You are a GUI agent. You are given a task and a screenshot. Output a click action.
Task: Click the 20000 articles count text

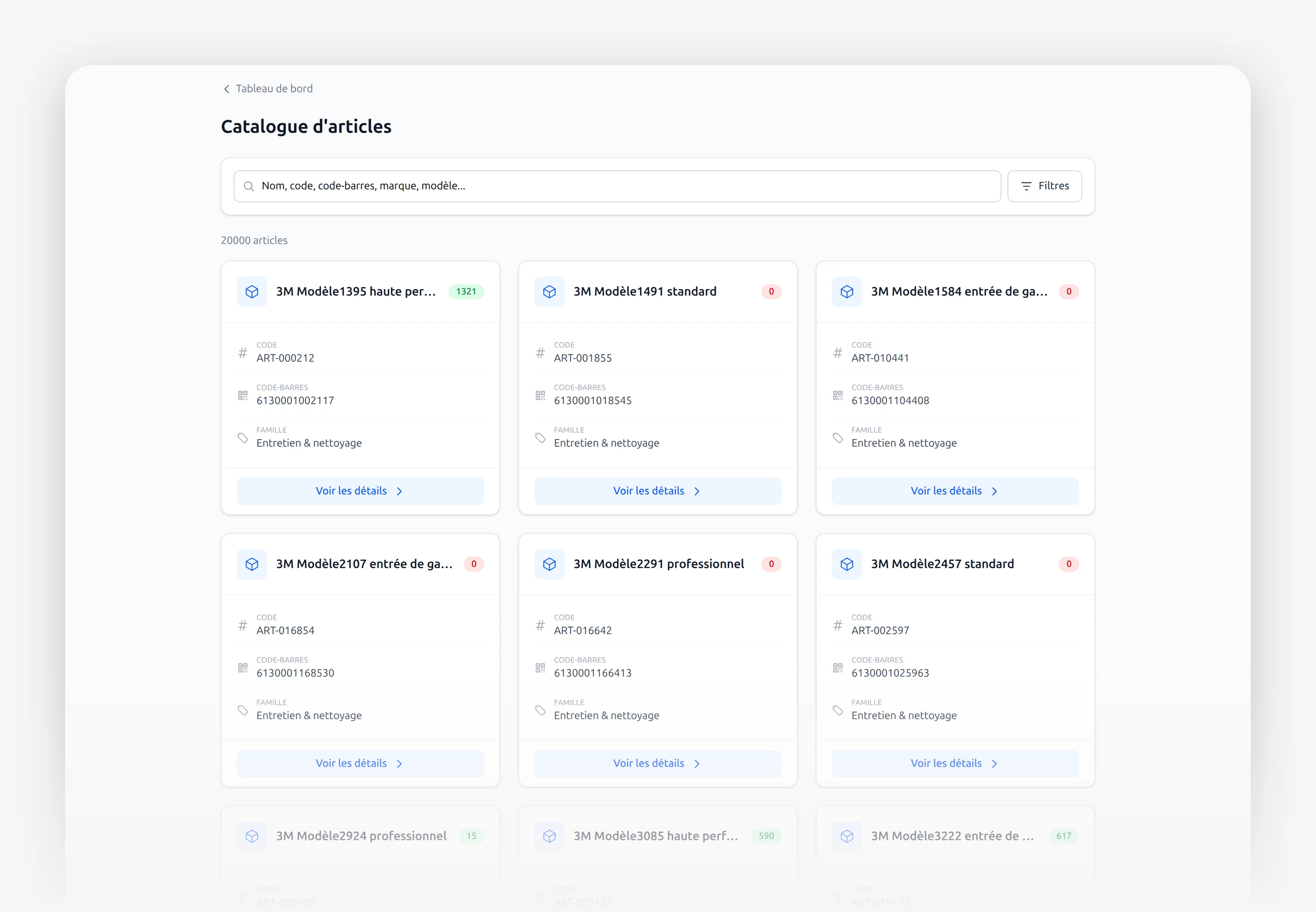pyautogui.click(x=254, y=241)
